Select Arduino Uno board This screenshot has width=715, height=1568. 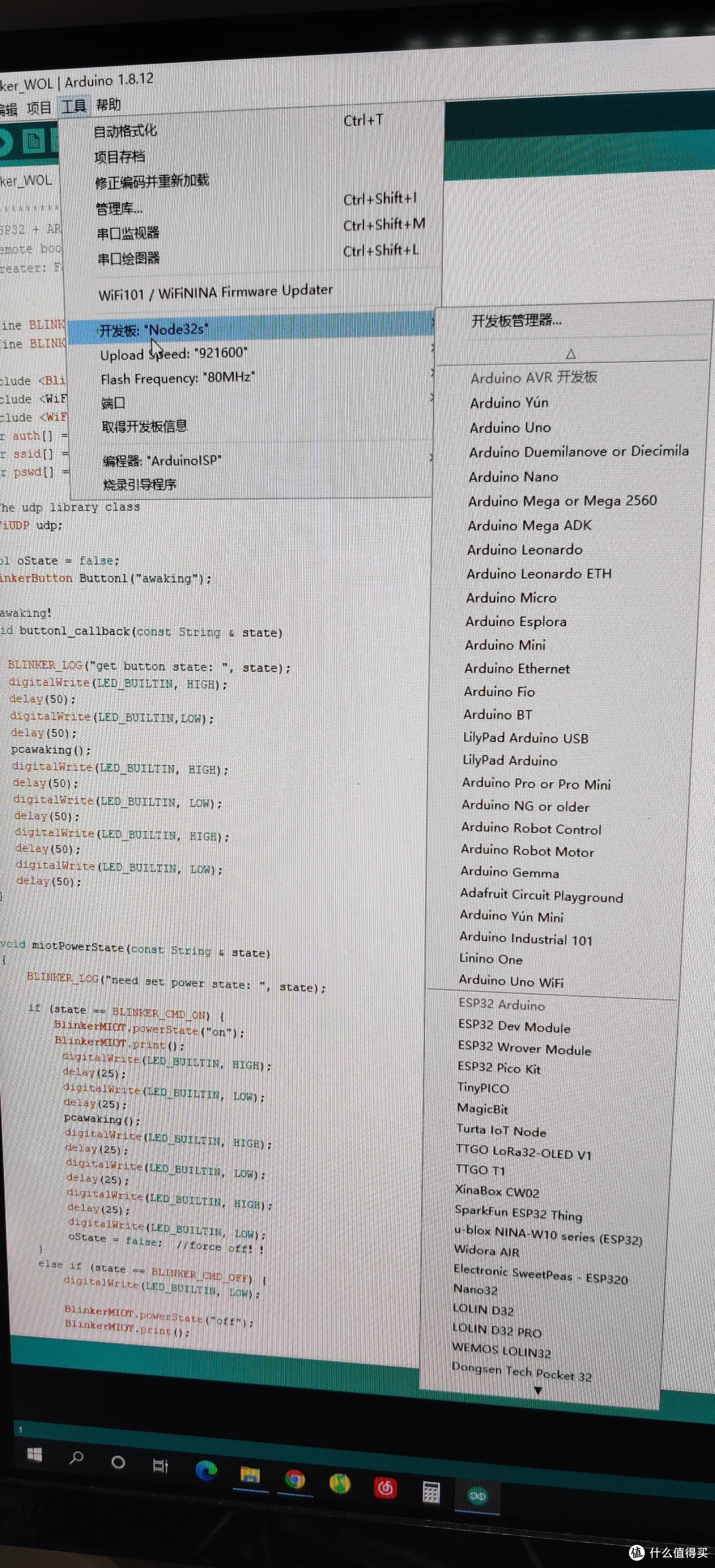(510, 428)
